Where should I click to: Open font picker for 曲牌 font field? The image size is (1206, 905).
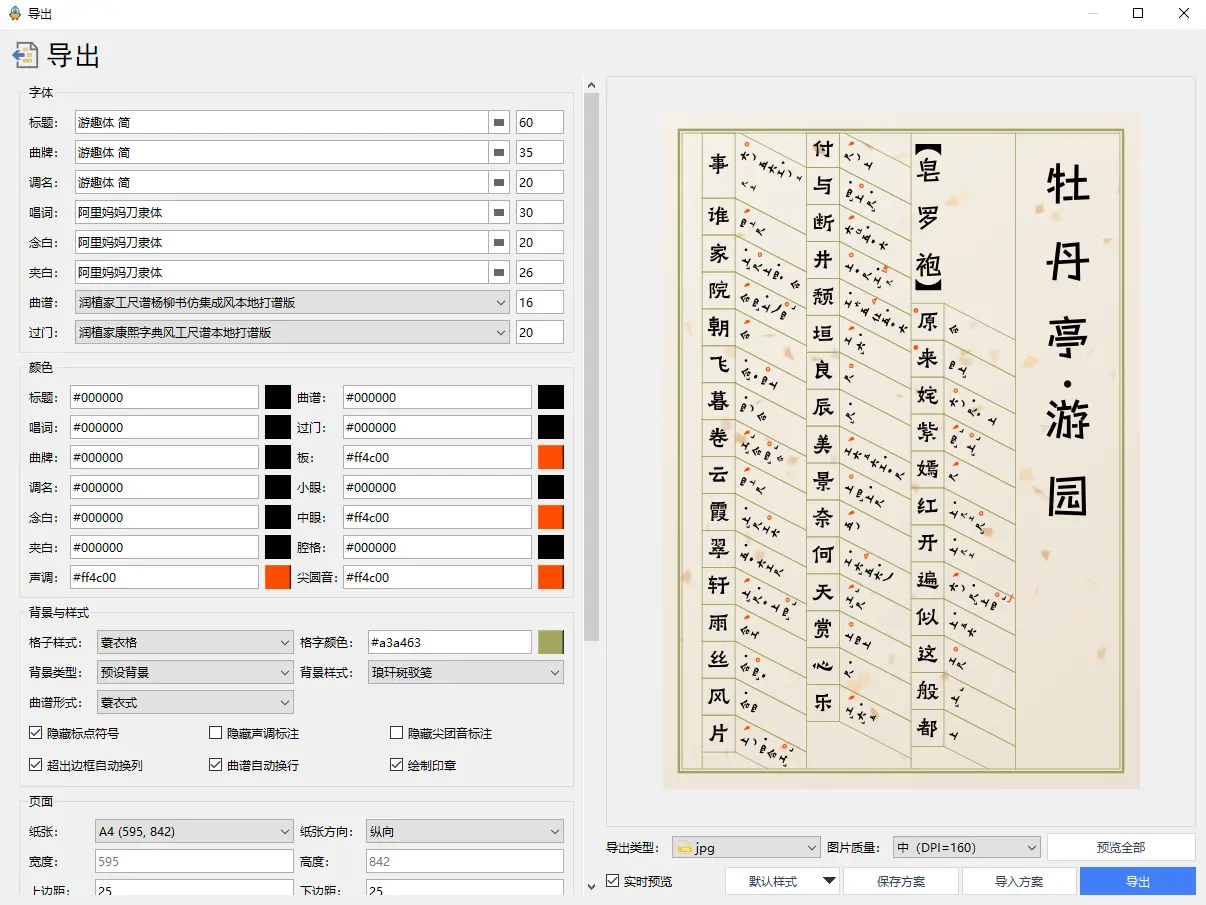click(498, 153)
